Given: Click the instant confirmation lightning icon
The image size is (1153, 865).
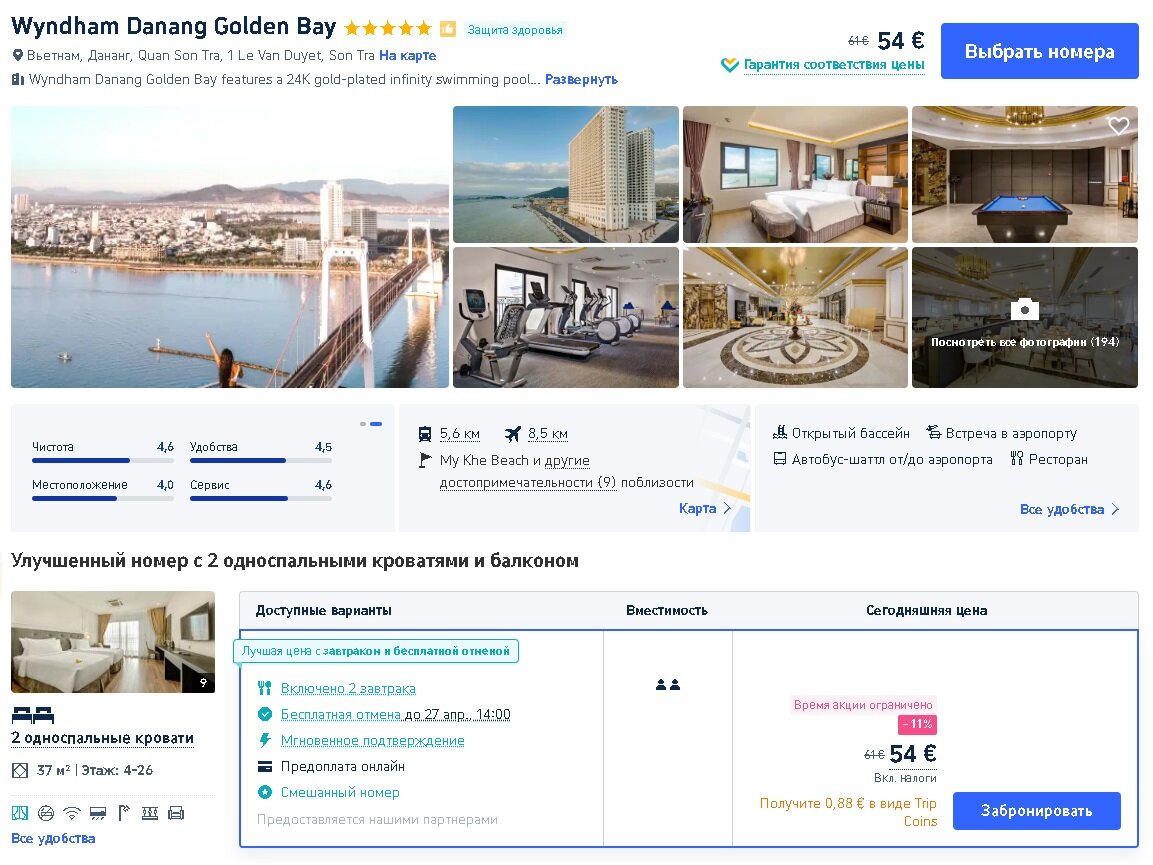Looking at the screenshot, I should pos(265,740).
